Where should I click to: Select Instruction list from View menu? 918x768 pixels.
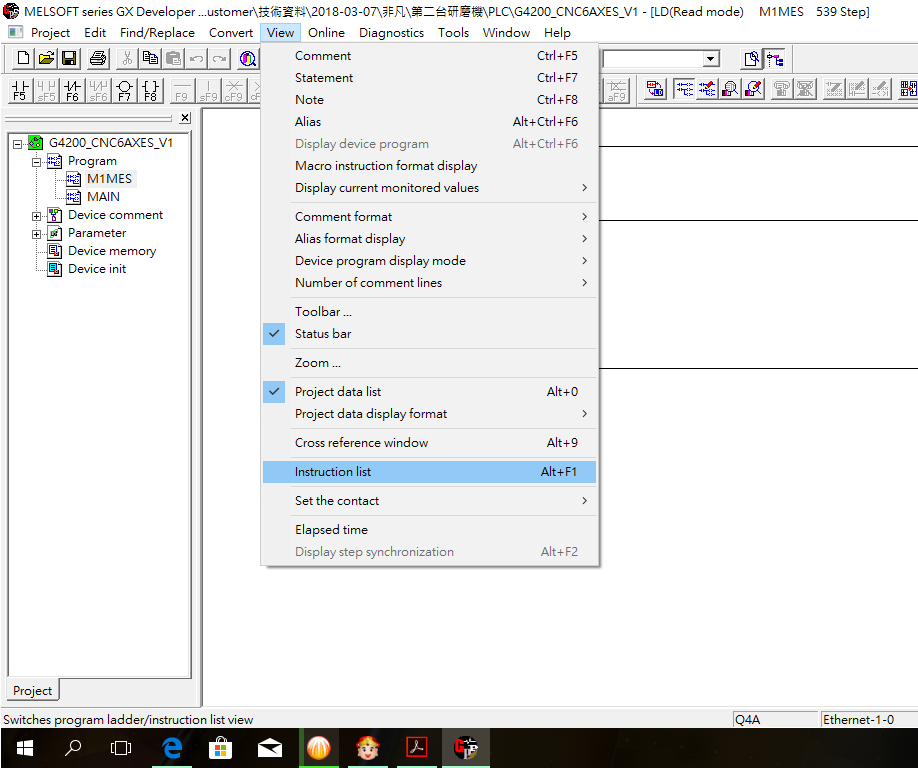tap(333, 472)
